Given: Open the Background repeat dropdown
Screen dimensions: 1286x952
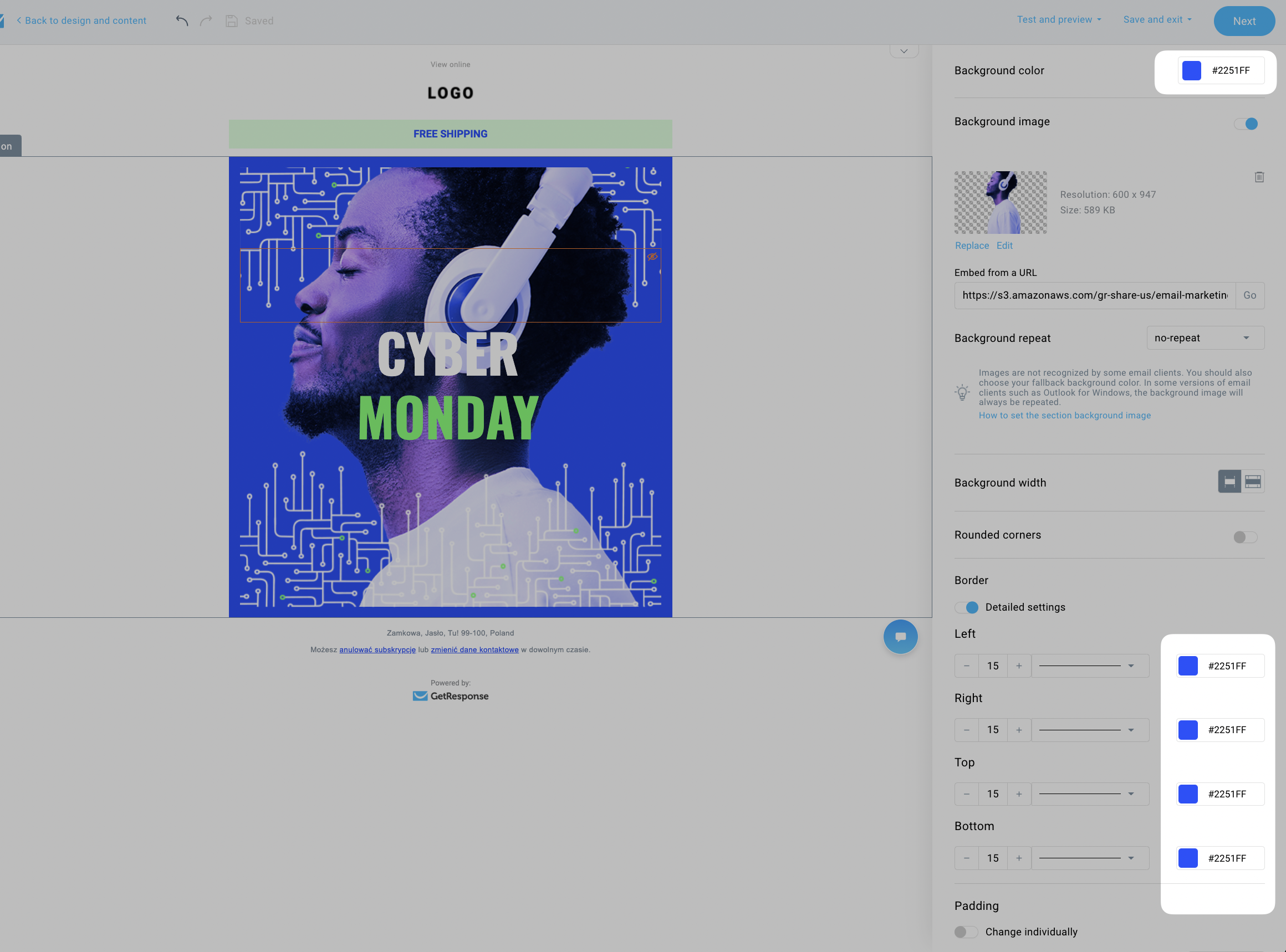Looking at the screenshot, I should coord(1205,337).
